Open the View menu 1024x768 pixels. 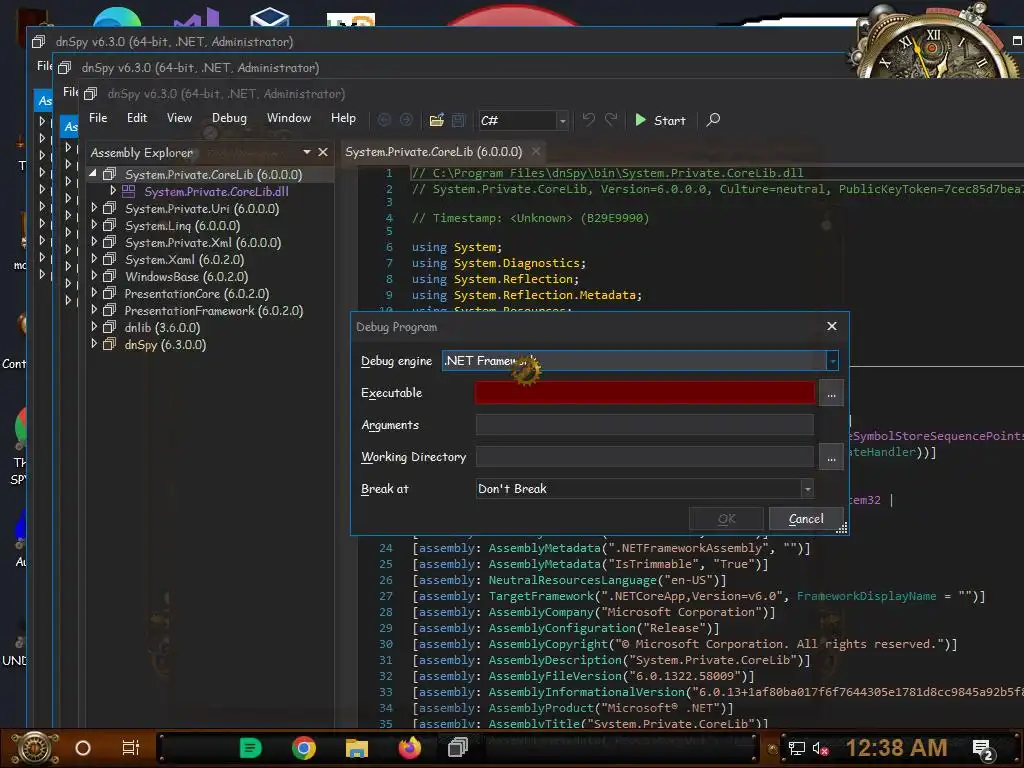179,118
